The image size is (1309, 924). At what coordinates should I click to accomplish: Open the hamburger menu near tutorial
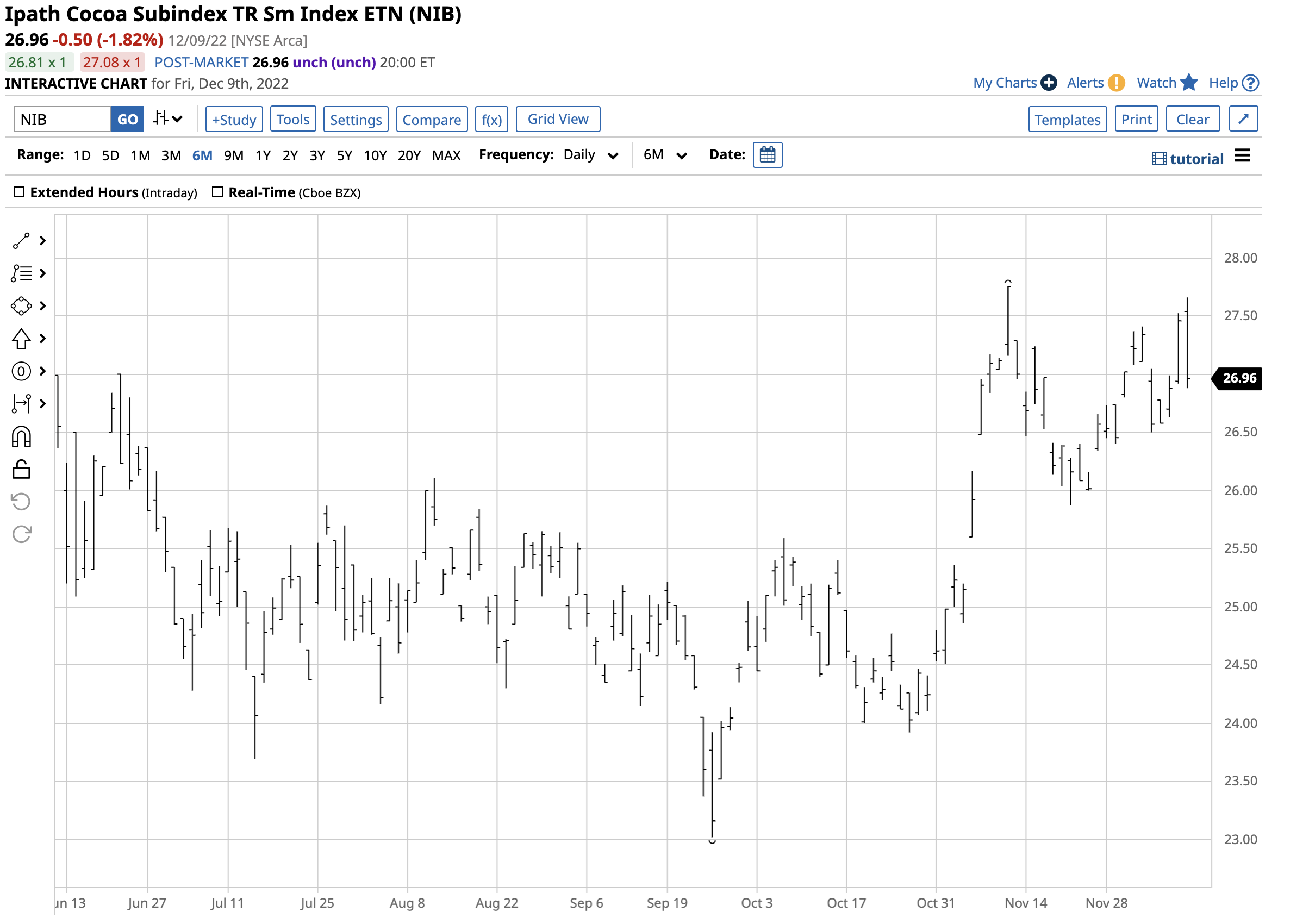pos(1242,155)
